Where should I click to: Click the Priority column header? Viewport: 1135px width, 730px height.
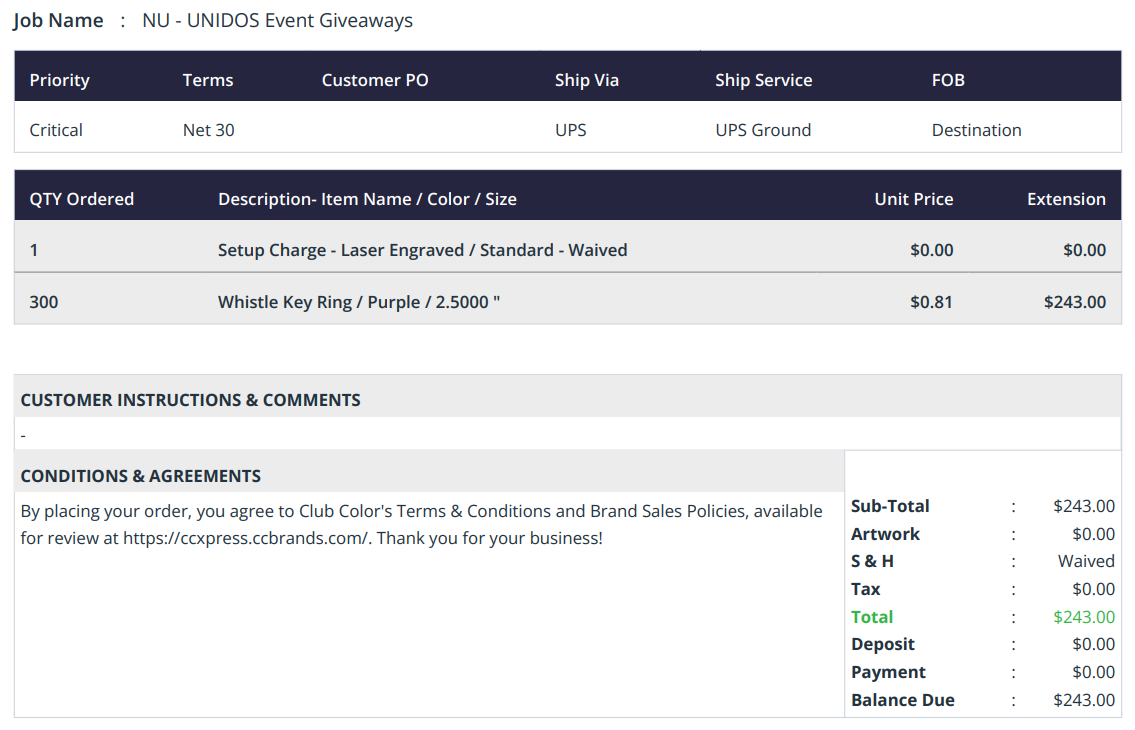(59, 80)
